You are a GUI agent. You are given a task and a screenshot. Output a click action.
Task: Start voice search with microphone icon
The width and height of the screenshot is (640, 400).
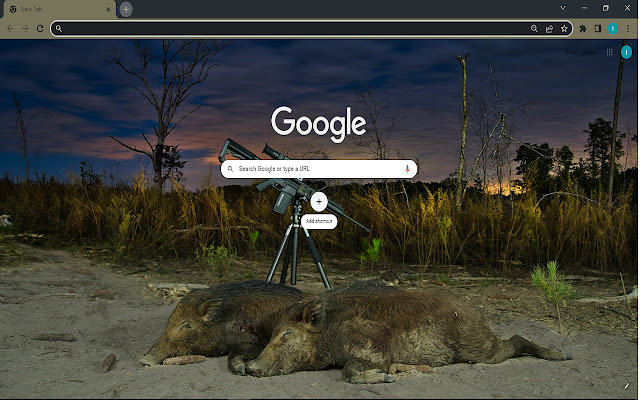pos(407,169)
